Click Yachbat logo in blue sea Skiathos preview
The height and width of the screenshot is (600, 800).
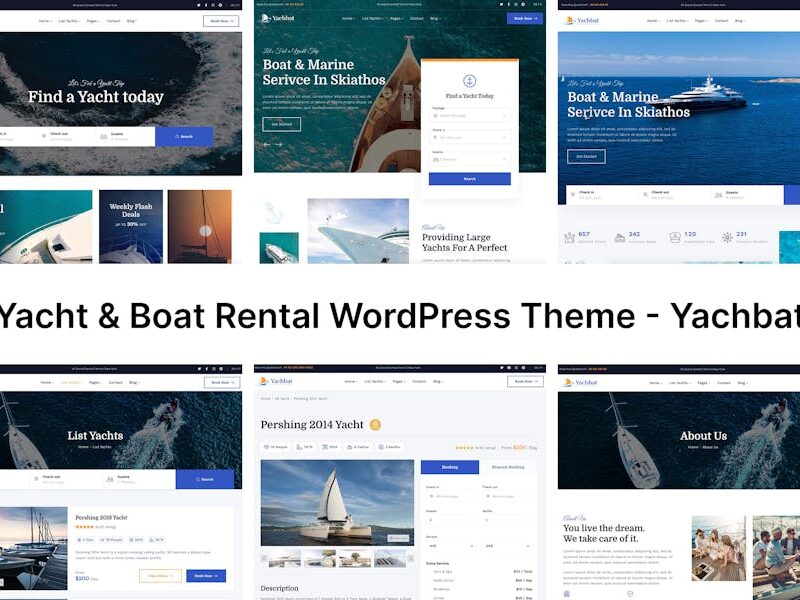click(x=582, y=20)
